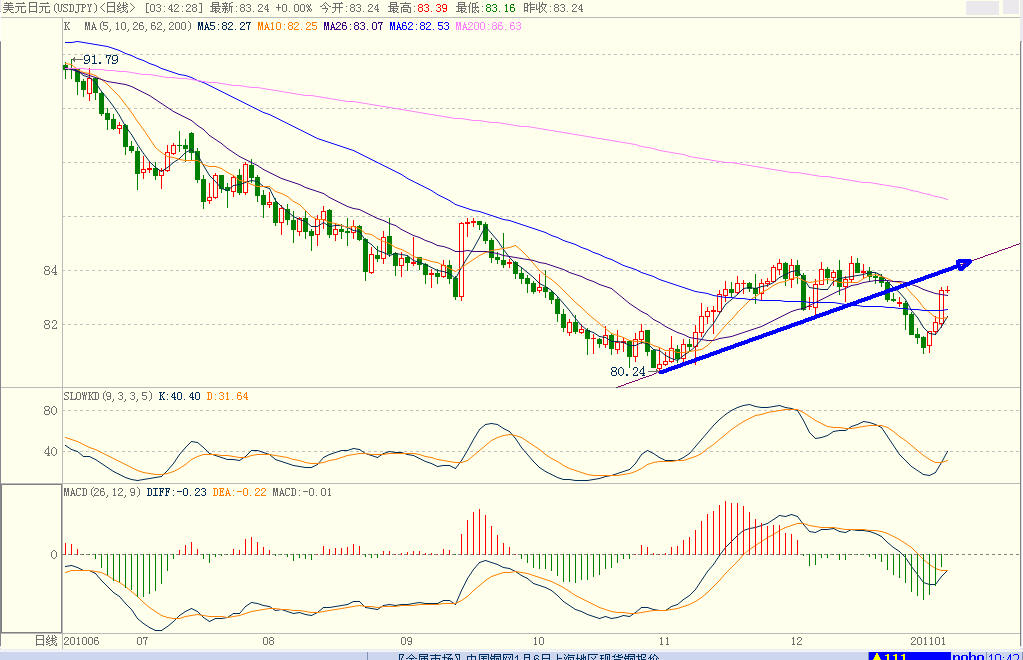
Task: Click the [03:42:28] timestamp
Action: [174, 8]
